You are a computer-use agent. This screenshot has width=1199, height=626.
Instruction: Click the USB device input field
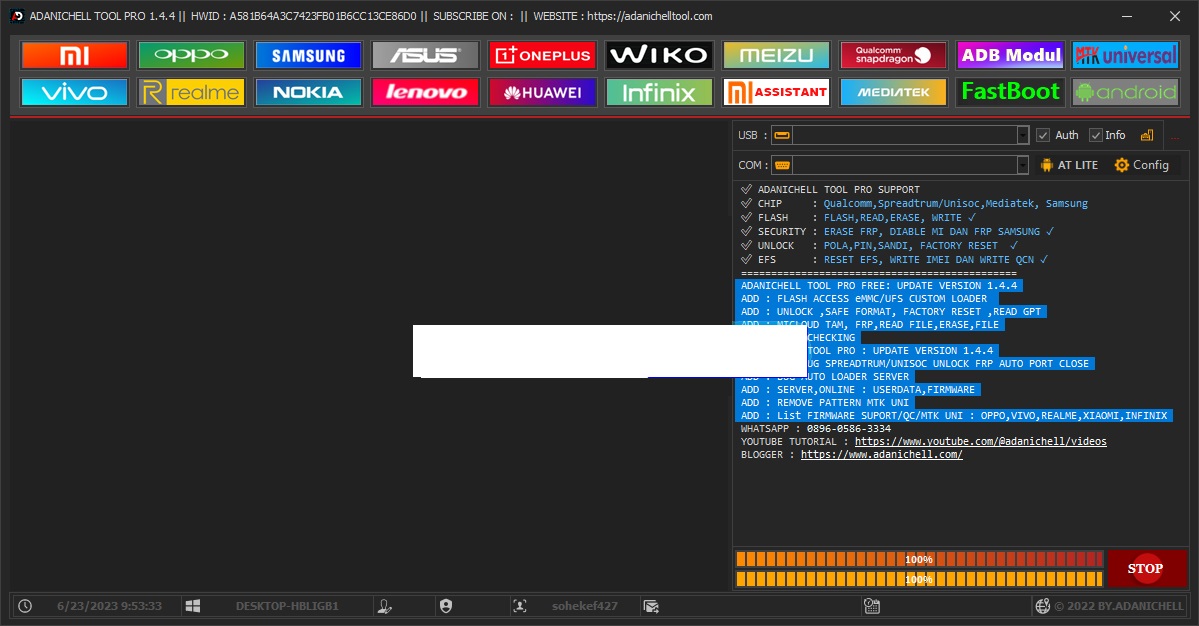click(x=905, y=135)
